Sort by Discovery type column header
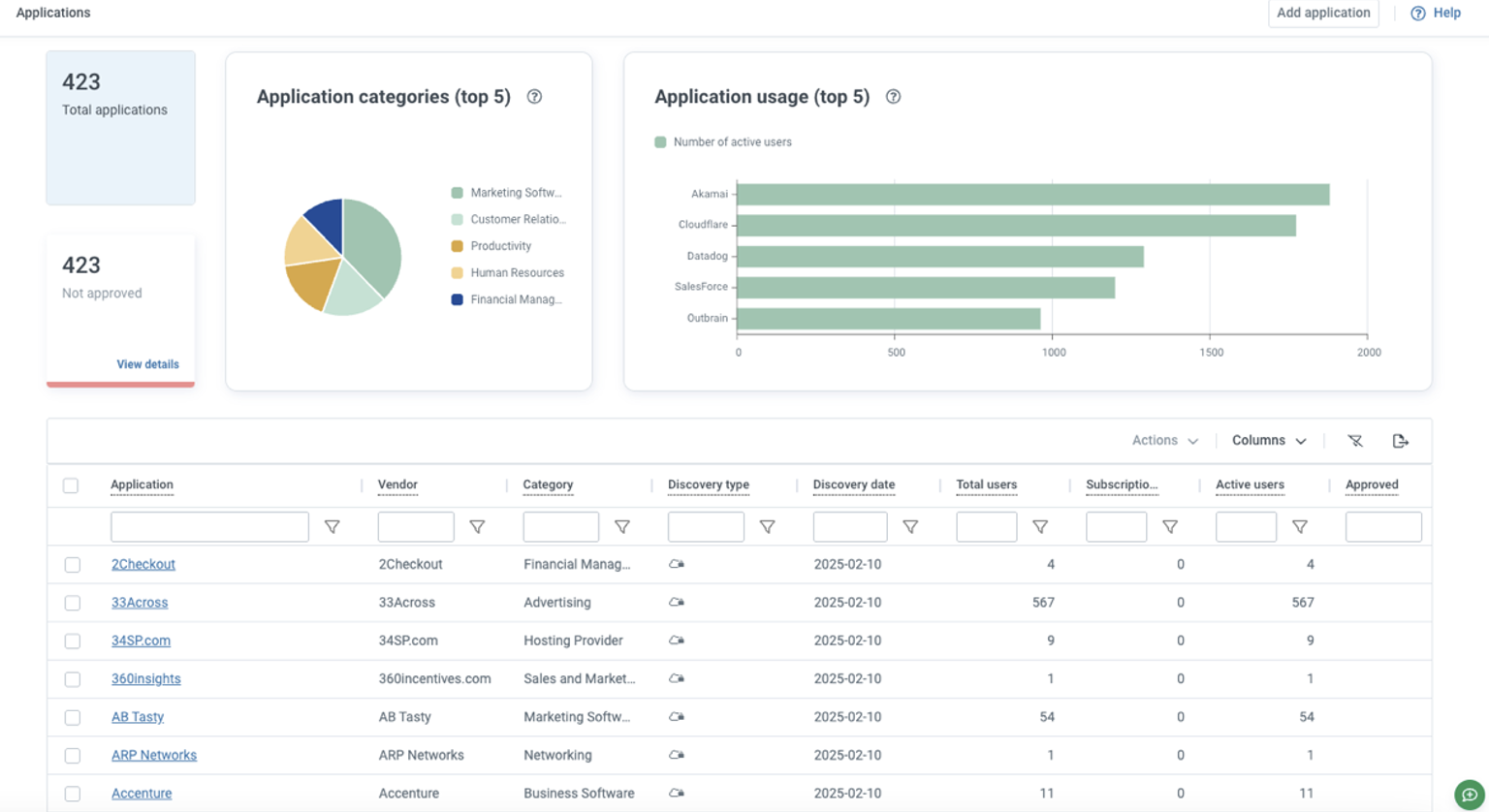1489x812 pixels. (x=709, y=484)
